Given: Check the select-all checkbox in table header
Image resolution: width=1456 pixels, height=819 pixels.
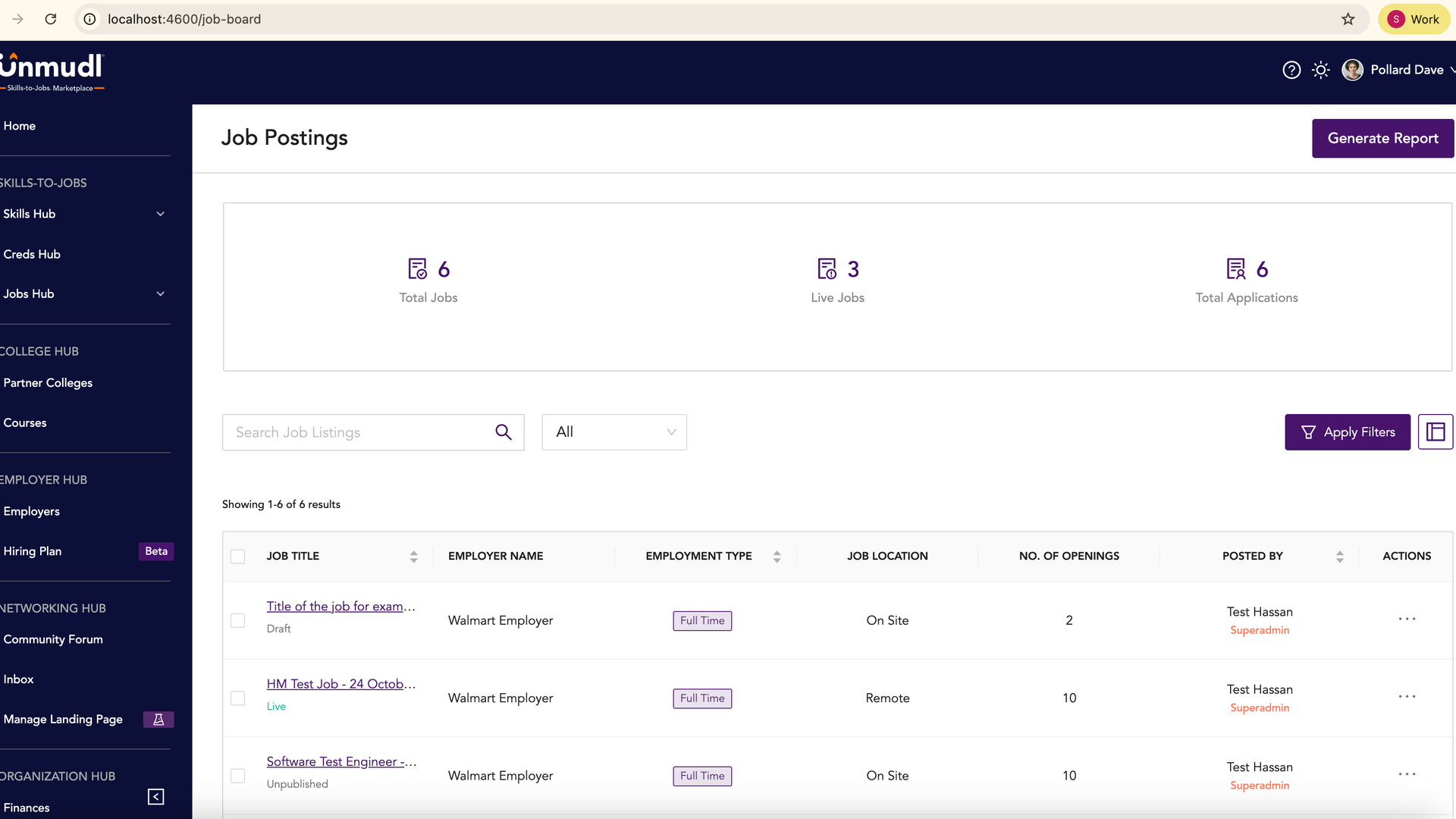Looking at the screenshot, I should pyautogui.click(x=238, y=557).
